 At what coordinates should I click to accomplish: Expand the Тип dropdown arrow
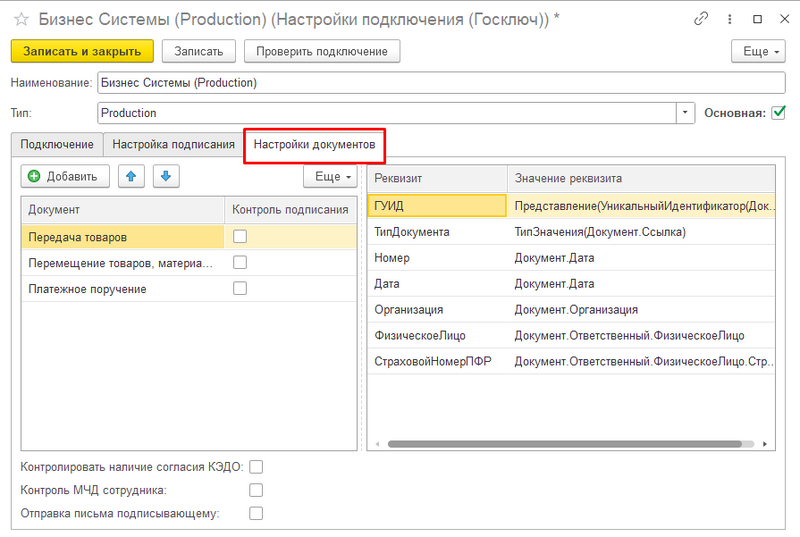pos(685,113)
